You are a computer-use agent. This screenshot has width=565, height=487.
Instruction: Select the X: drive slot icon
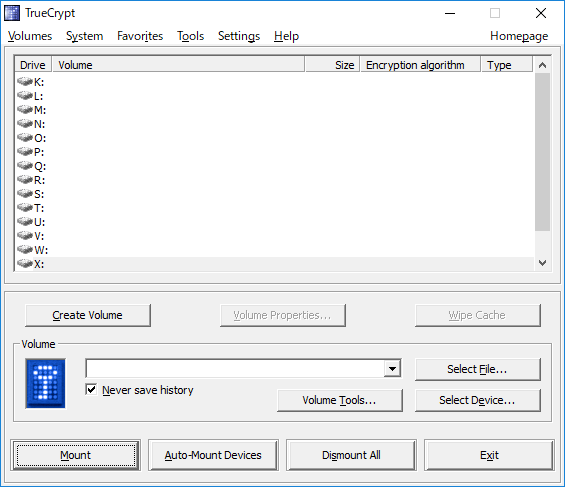click(x=25, y=264)
